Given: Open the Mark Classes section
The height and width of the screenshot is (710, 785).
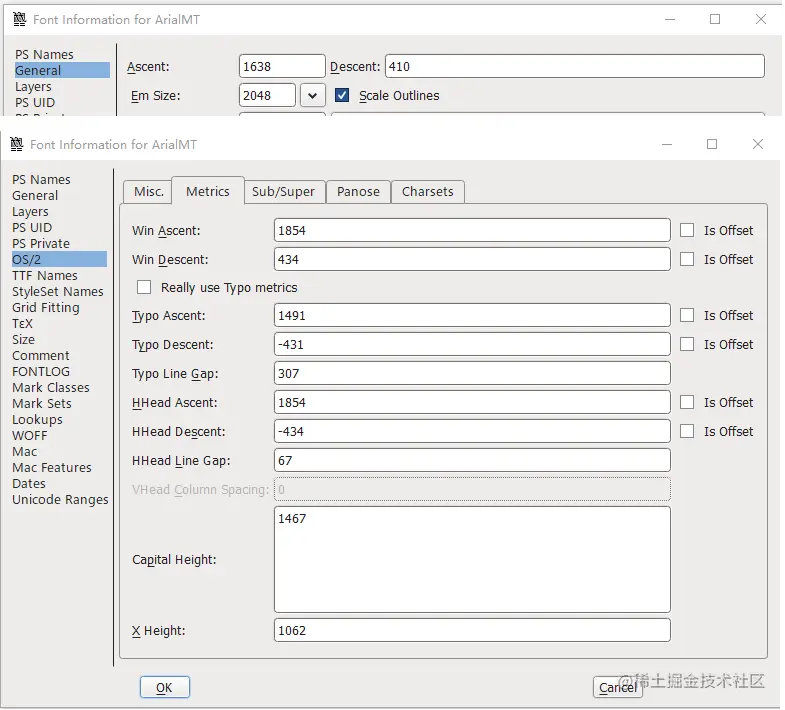Looking at the screenshot, I should click(51, 388).
